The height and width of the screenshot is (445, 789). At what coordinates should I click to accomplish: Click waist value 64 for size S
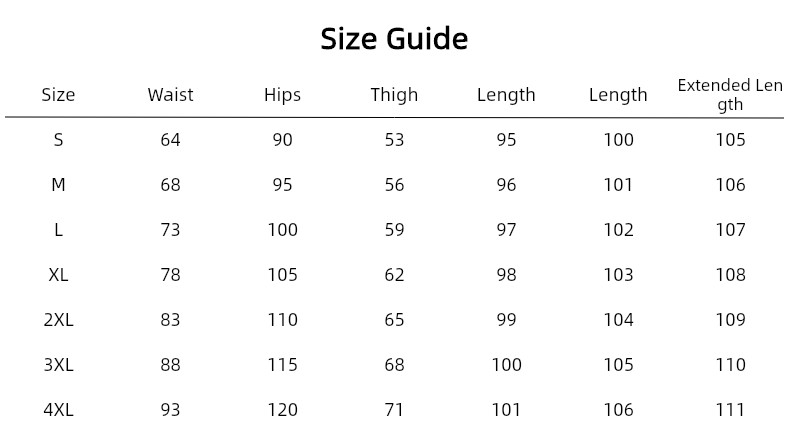tap(170, 140)
